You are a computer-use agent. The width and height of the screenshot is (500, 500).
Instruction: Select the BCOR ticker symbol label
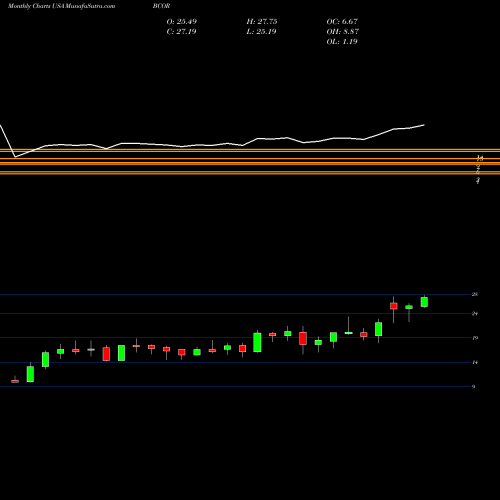pyautogui.click(x=161, y=6)
